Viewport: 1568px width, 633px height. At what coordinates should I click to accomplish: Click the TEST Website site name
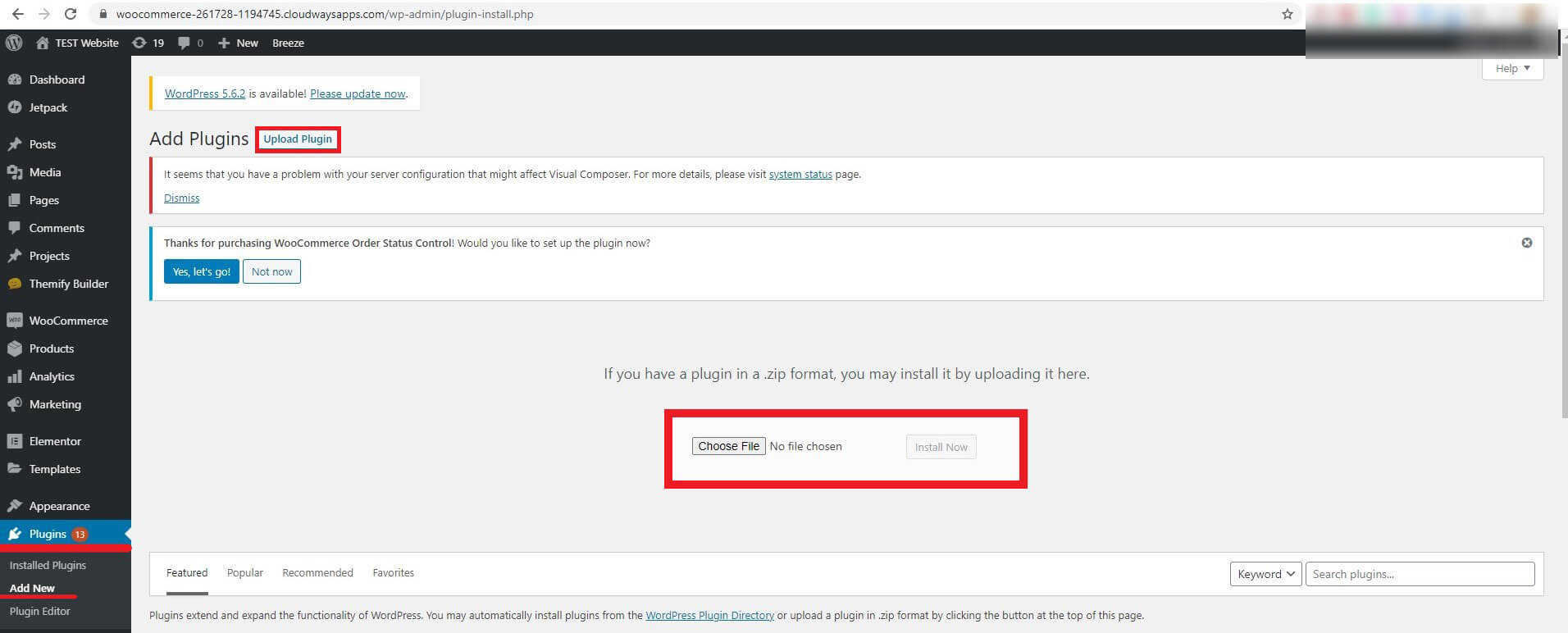tap(87, 43)
